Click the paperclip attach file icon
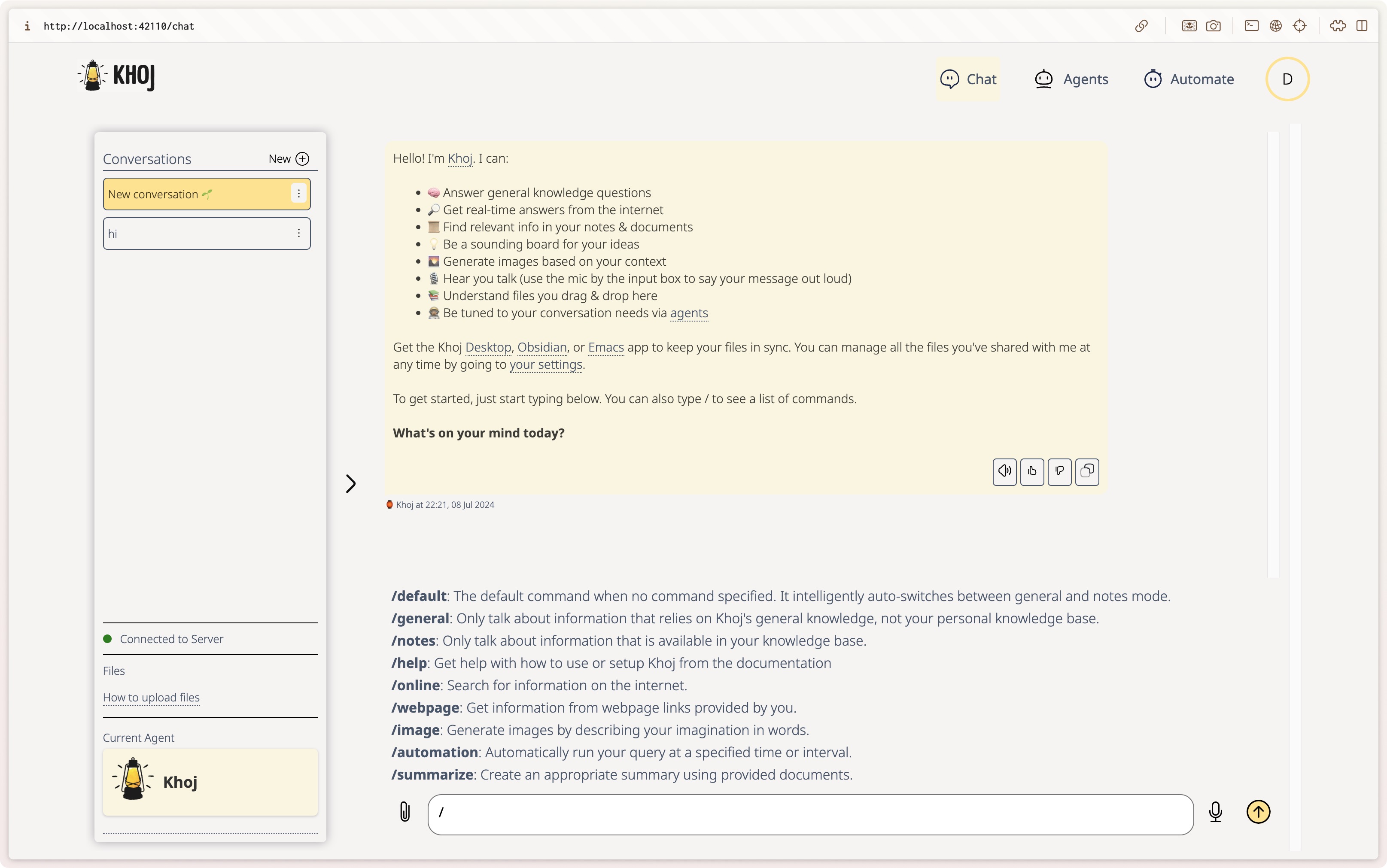The image size is (1387, 868). pyautogui.click(x=405, y=812)
